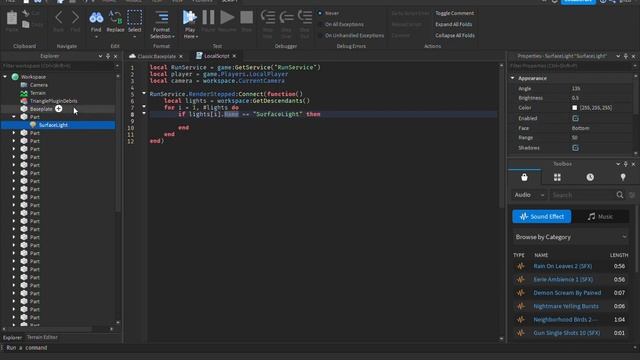Viewport: 640px width, 360px height.
Task: Toggle the Enabled property checkbox
Action: click(576, 118)
